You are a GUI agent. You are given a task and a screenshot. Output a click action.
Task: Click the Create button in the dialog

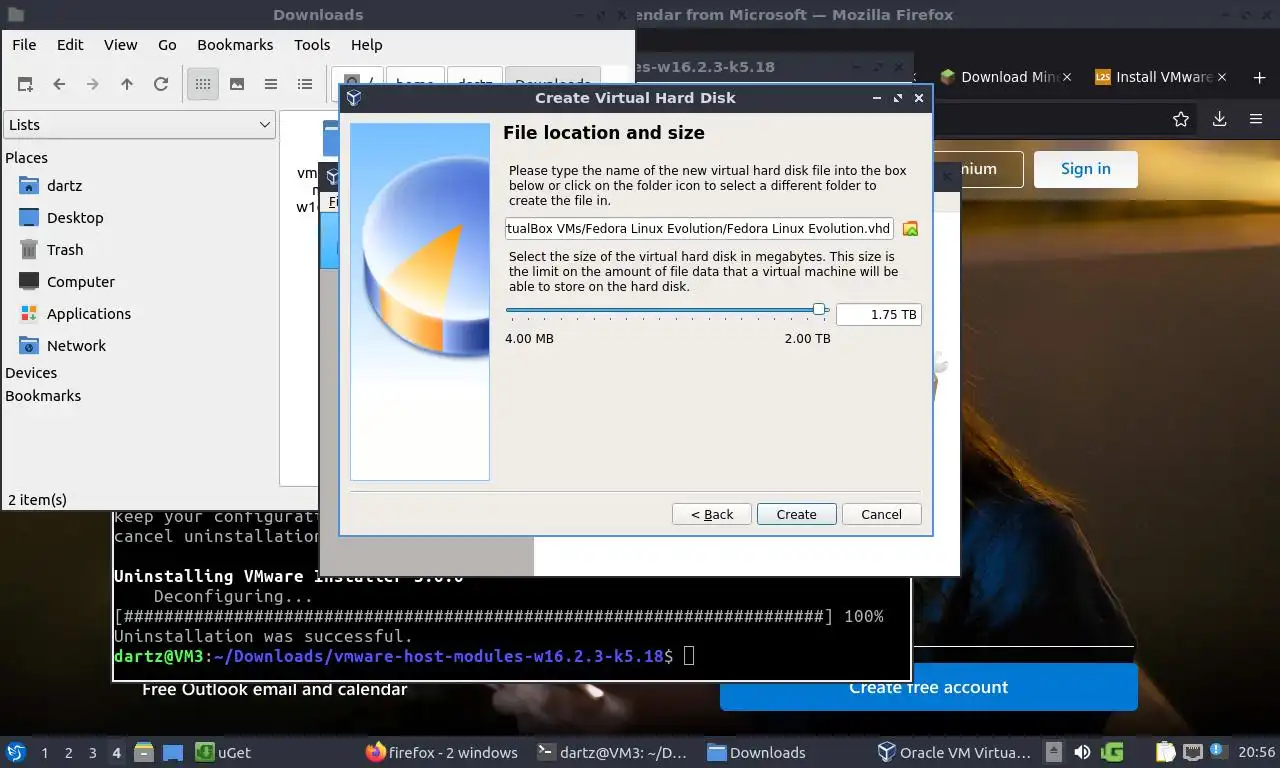[796, 514]
